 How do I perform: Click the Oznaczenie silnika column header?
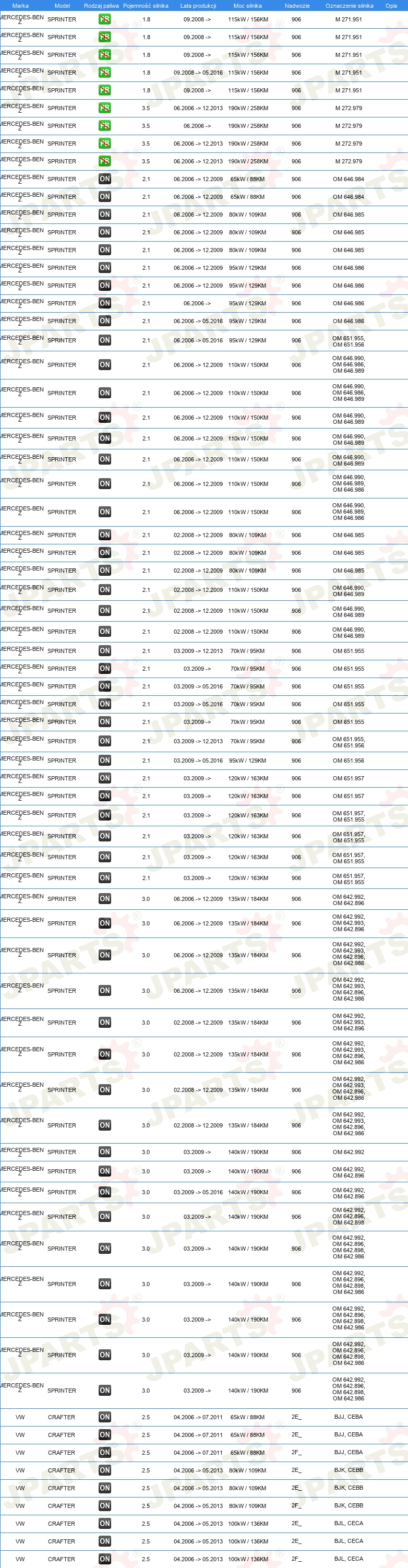[349, 5]
